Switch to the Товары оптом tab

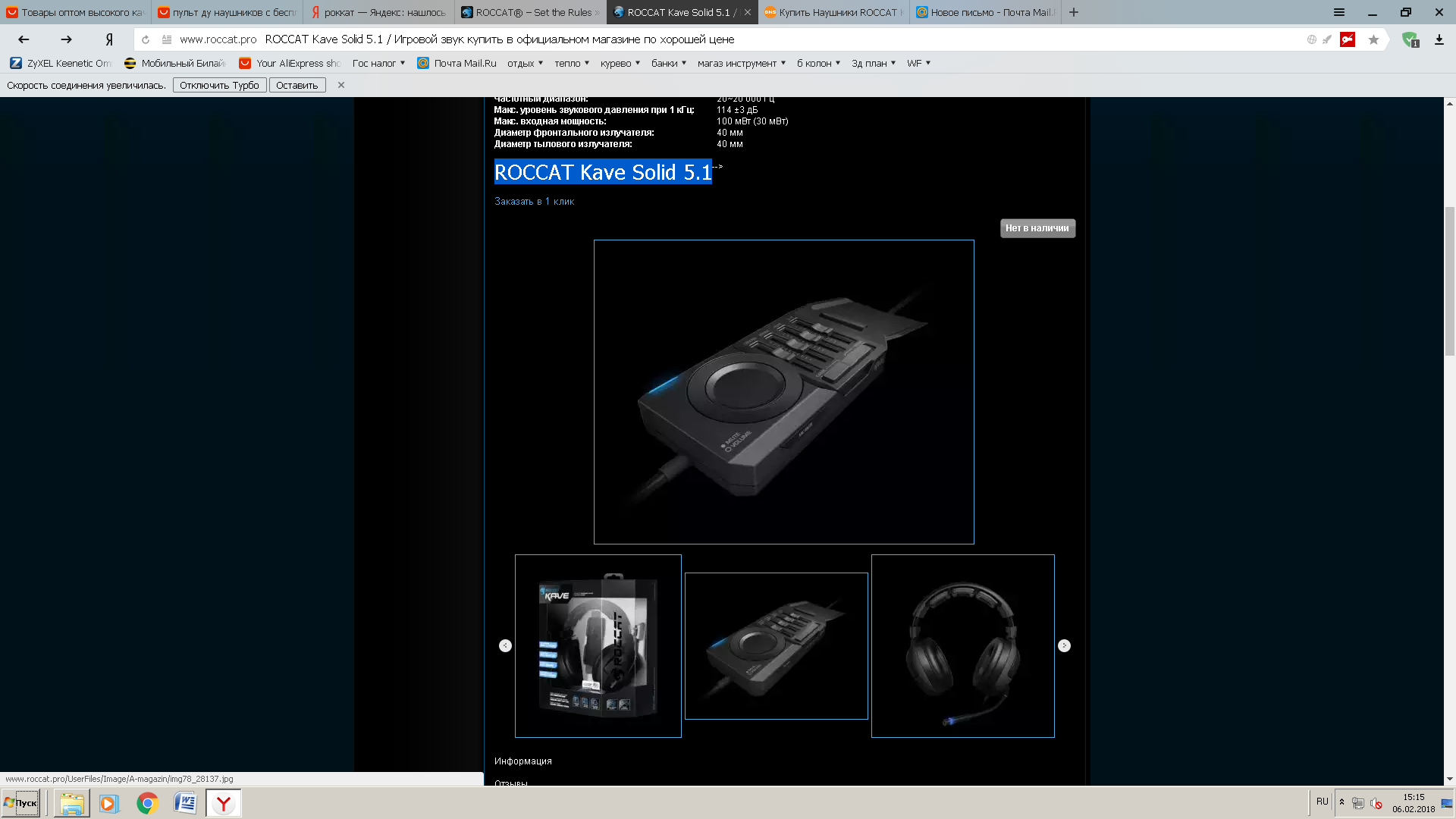tap(76, 12)
